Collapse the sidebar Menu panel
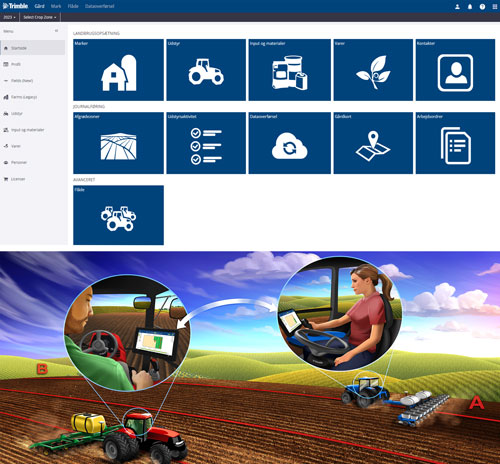 point(56,31)
